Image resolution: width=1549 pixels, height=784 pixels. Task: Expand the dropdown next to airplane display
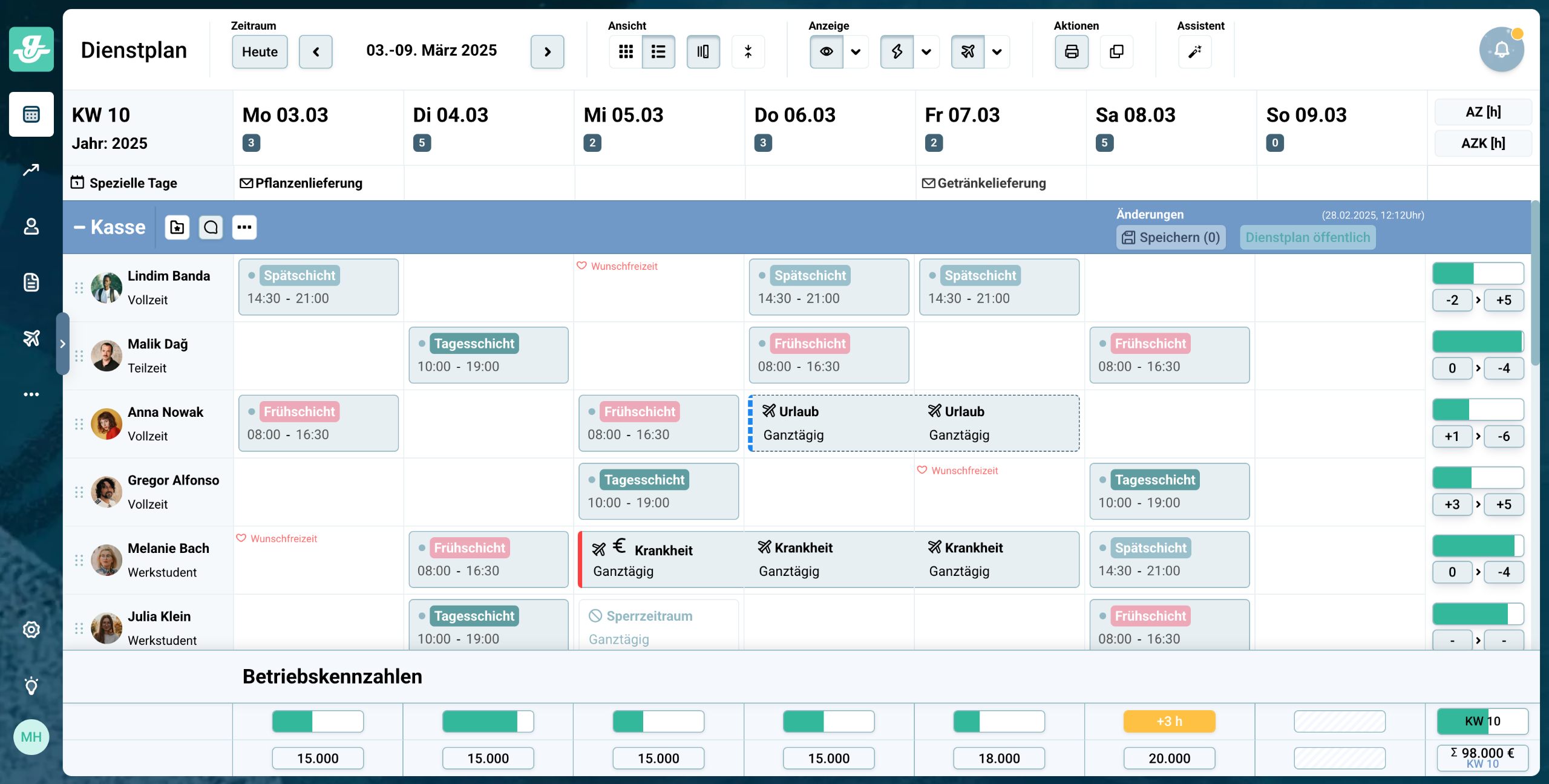pos(997,51)
